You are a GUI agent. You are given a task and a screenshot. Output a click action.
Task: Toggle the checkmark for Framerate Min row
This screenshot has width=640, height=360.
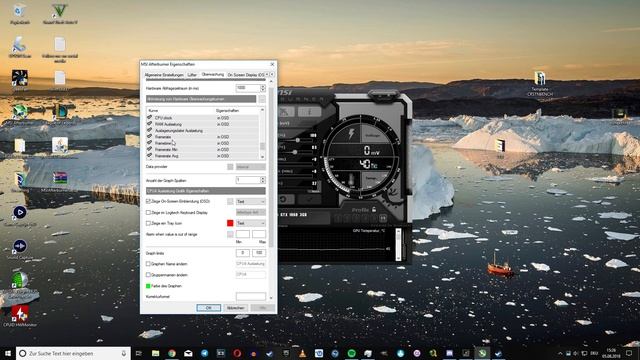(149, 149)
